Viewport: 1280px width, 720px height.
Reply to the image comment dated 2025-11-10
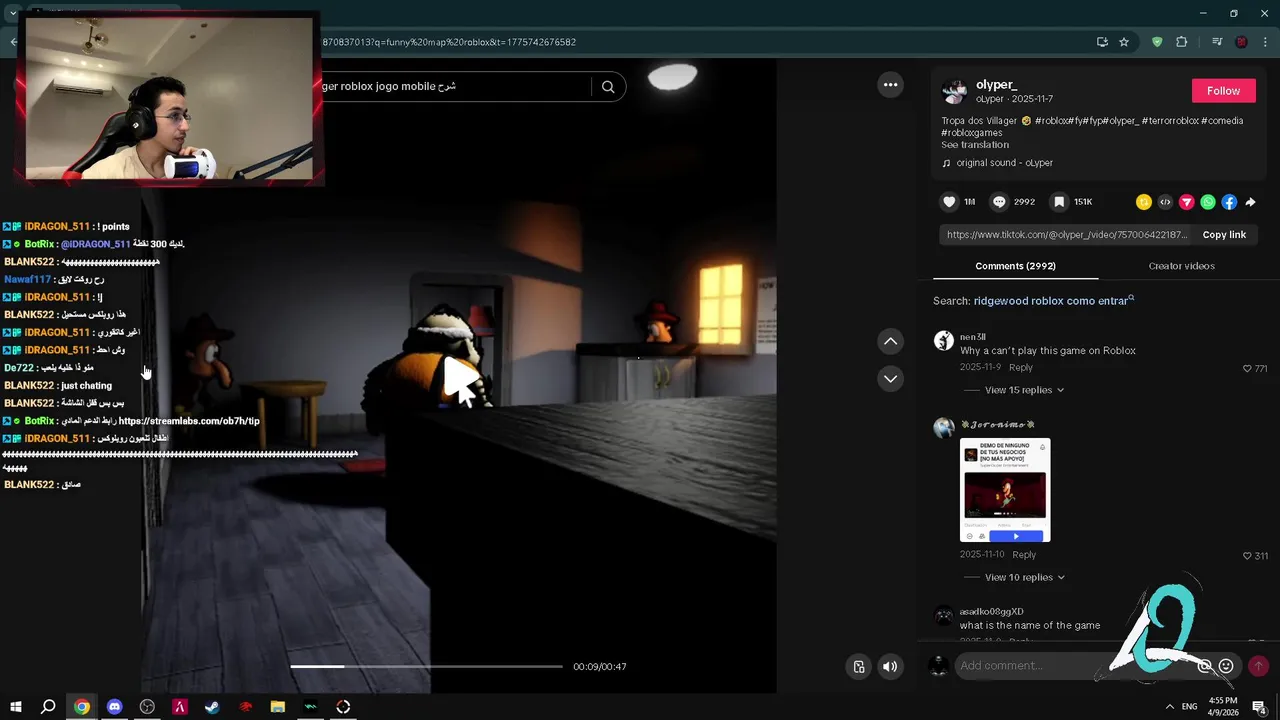pyautogui.click(x=1024, y=555)
